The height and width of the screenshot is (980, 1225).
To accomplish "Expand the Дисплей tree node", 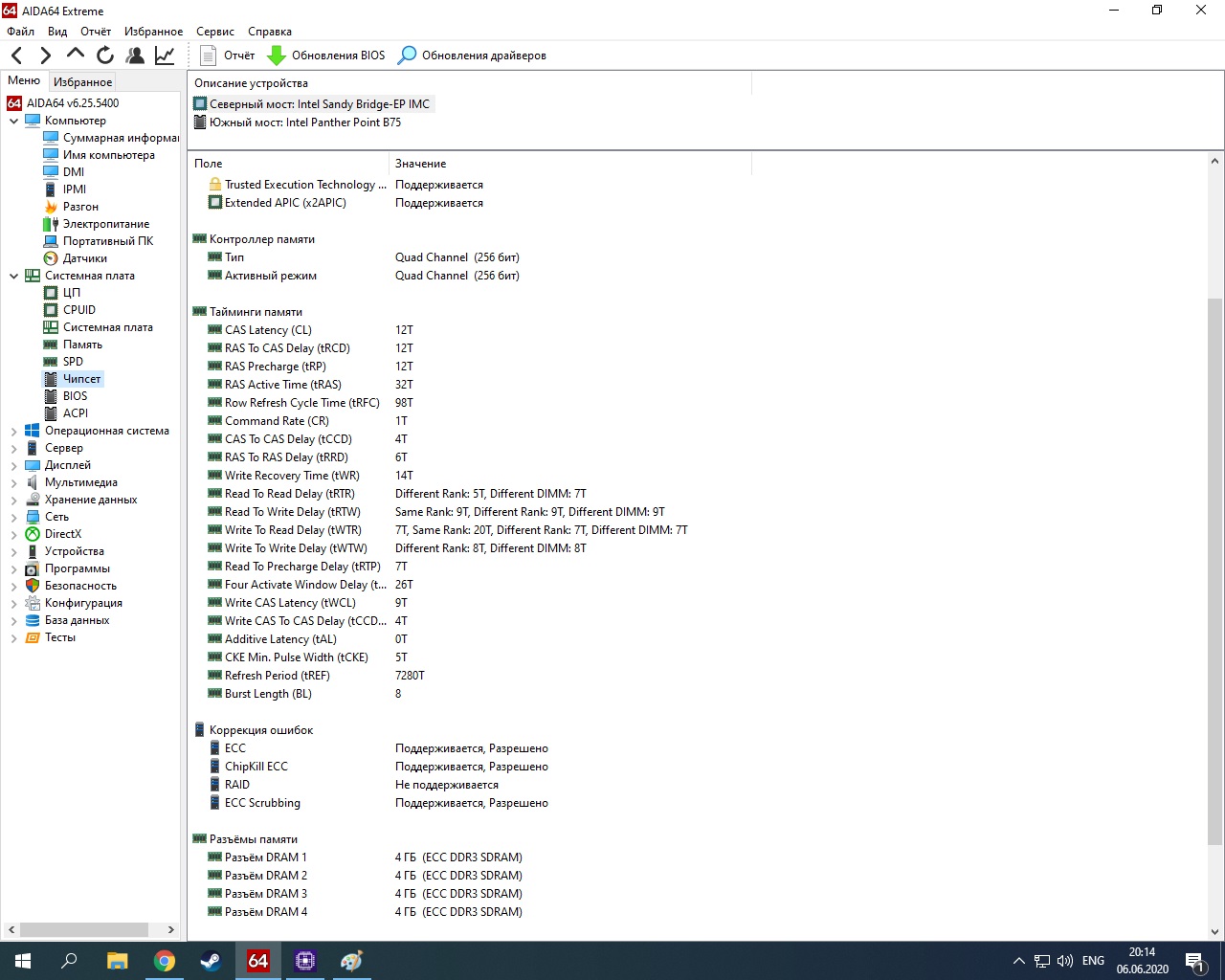I will [x=13, y=465].
